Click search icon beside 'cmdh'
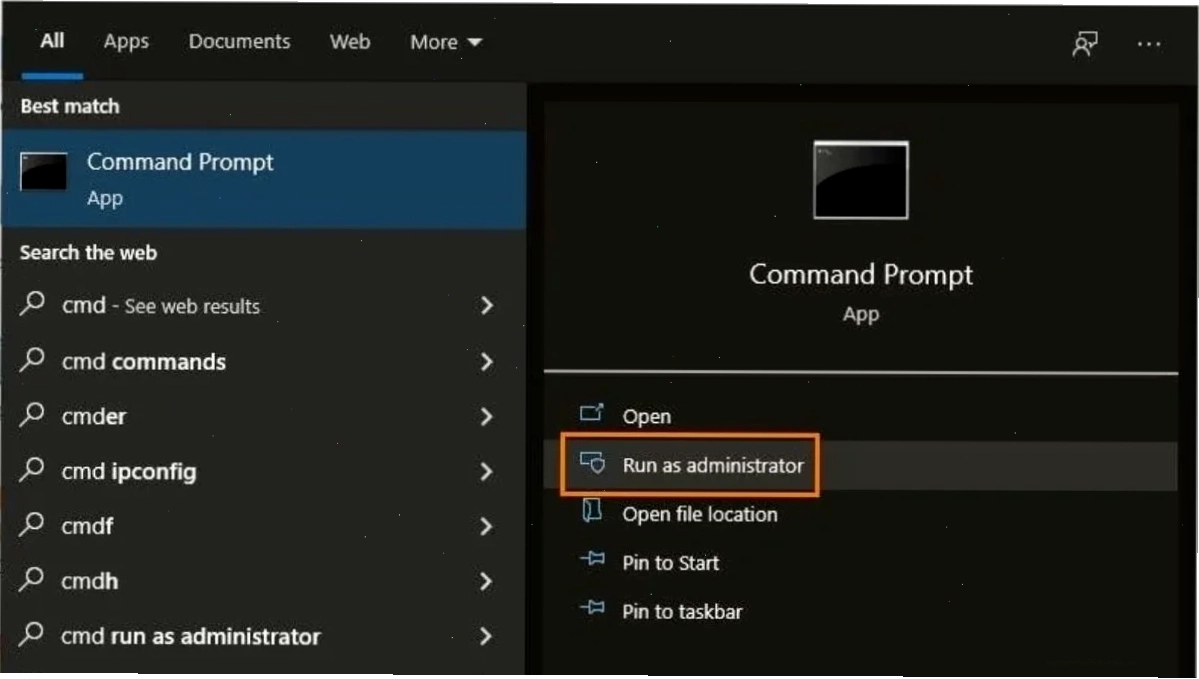Image resolution: width=1199 pixels, height=679 pixels. pyautogui.click(x=32, y=580)
